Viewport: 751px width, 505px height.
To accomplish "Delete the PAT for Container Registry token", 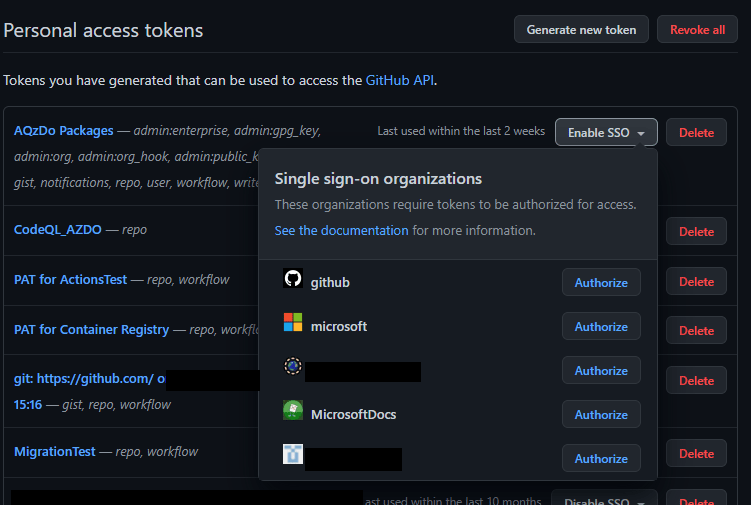I will point(696,331).
